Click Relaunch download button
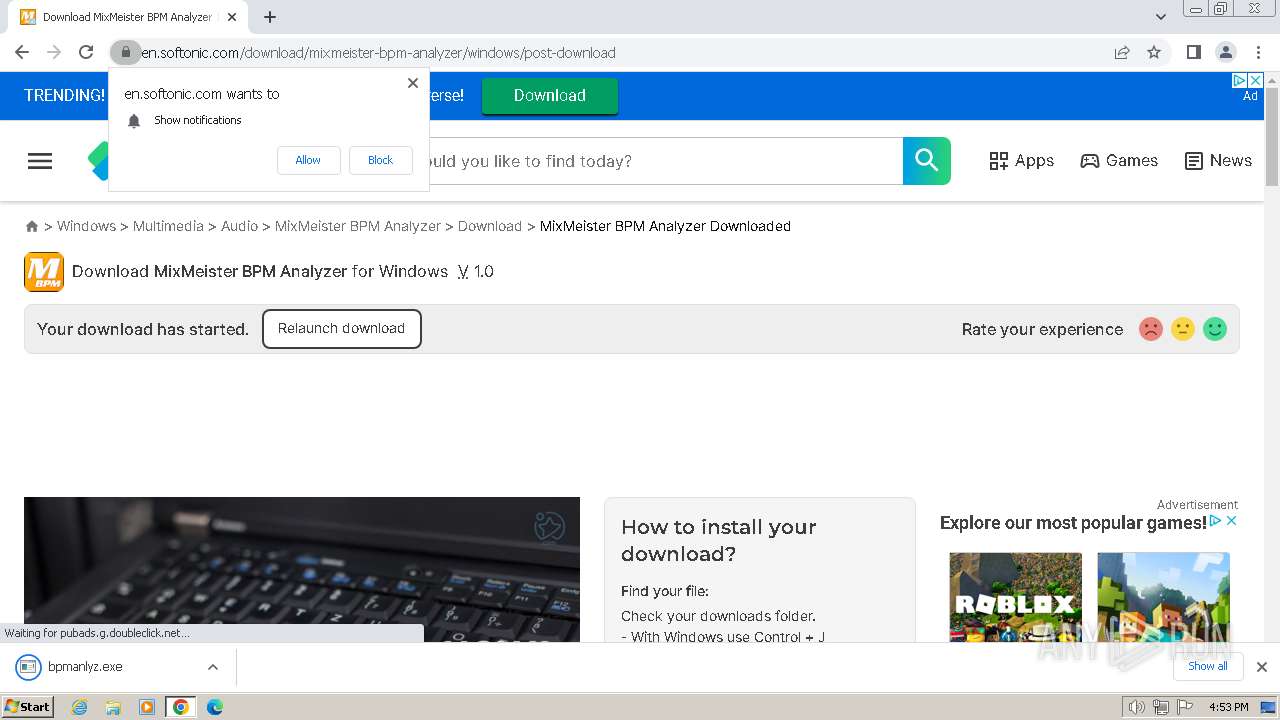This screenshot has width=1280, height=720. click(x=342, y=329)
